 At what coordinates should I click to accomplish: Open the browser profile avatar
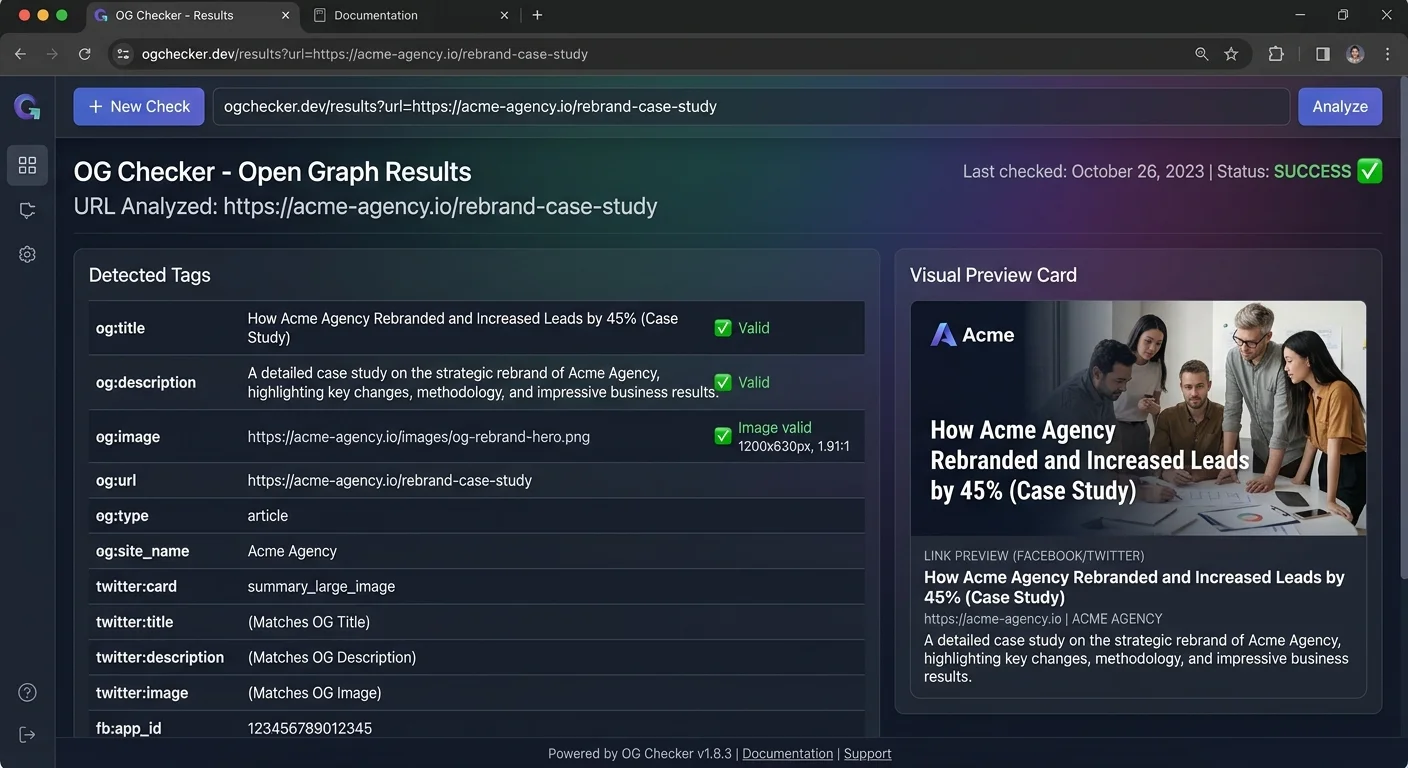point(1355,54)
